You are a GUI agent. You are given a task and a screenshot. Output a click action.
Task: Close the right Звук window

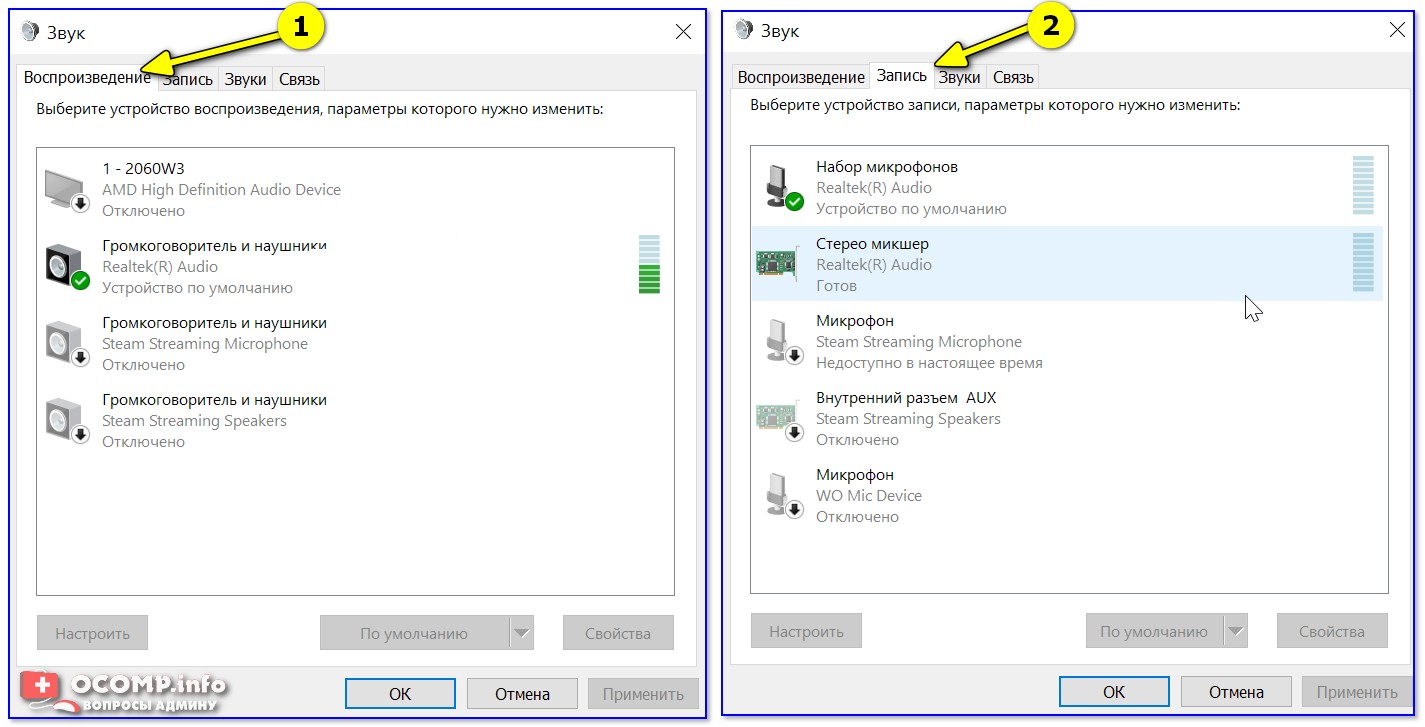[x=1397, y=31]
